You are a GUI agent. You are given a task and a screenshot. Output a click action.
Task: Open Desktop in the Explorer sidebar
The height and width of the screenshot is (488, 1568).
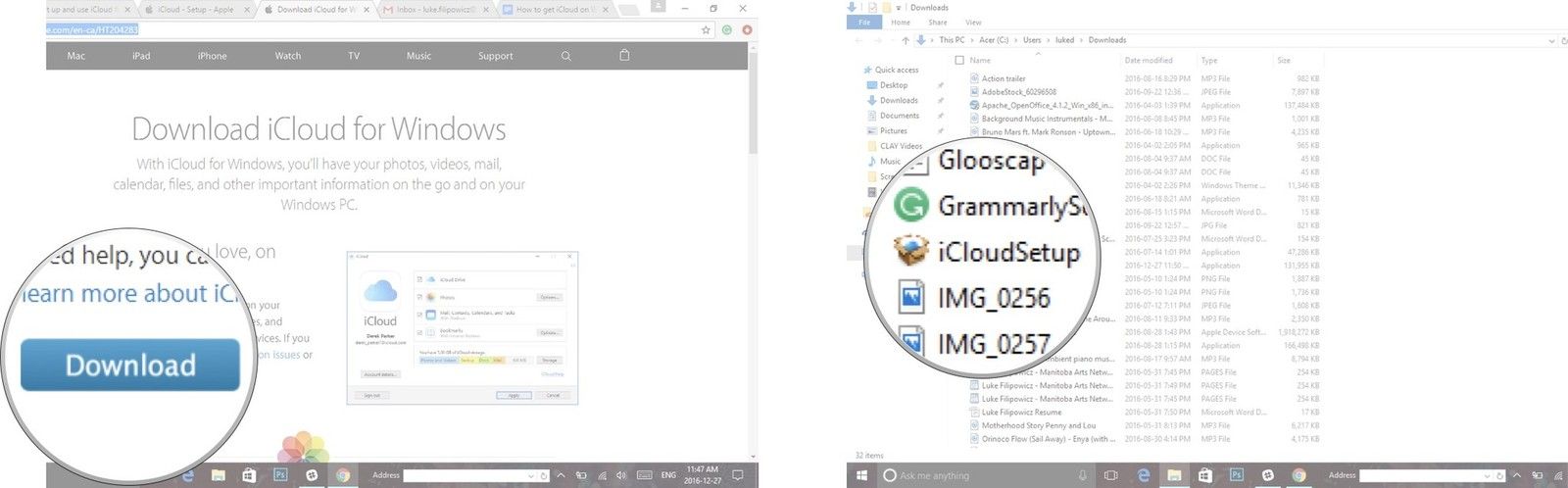coord(894,85)
